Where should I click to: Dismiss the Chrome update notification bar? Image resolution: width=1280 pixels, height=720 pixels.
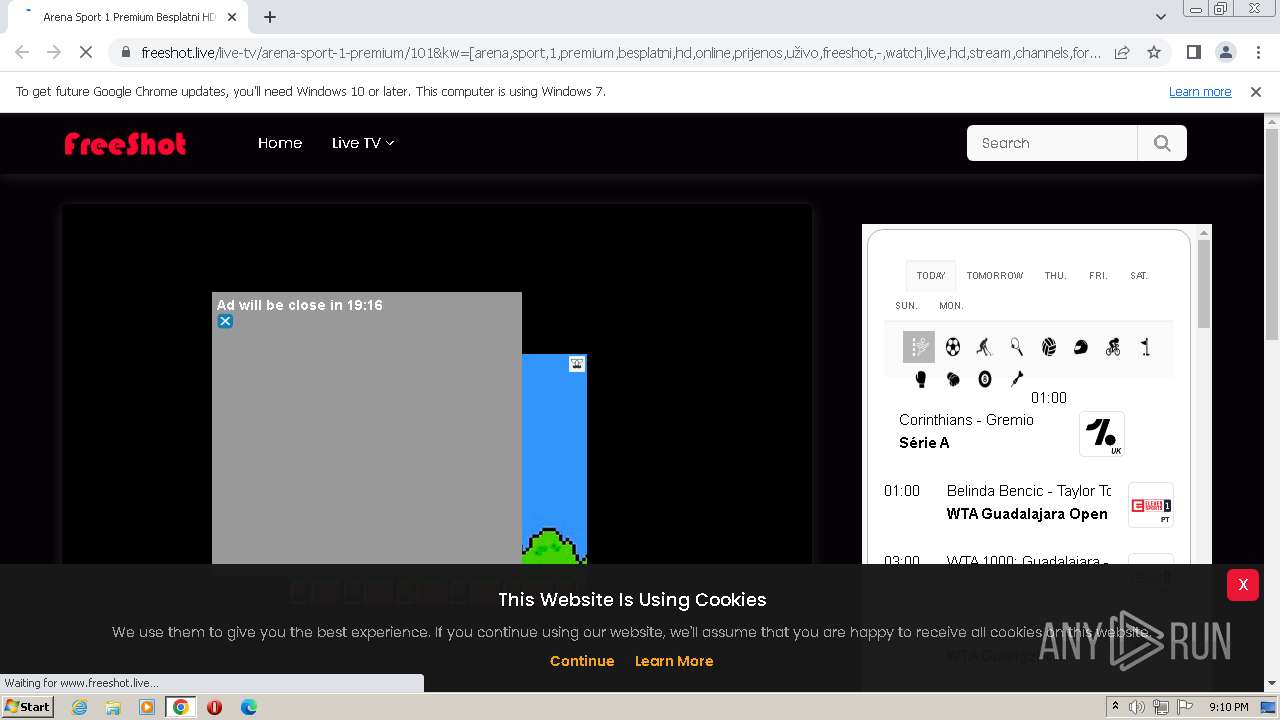(1256, 91)
